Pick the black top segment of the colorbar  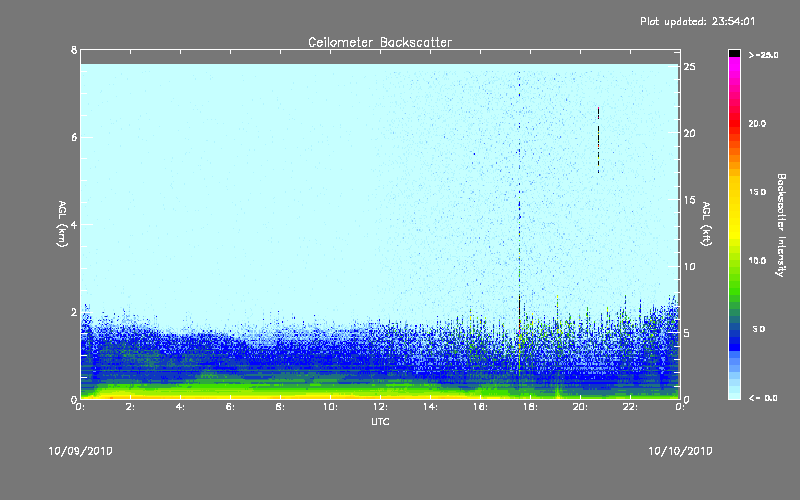pyautogui.click(x=734, y=53)
